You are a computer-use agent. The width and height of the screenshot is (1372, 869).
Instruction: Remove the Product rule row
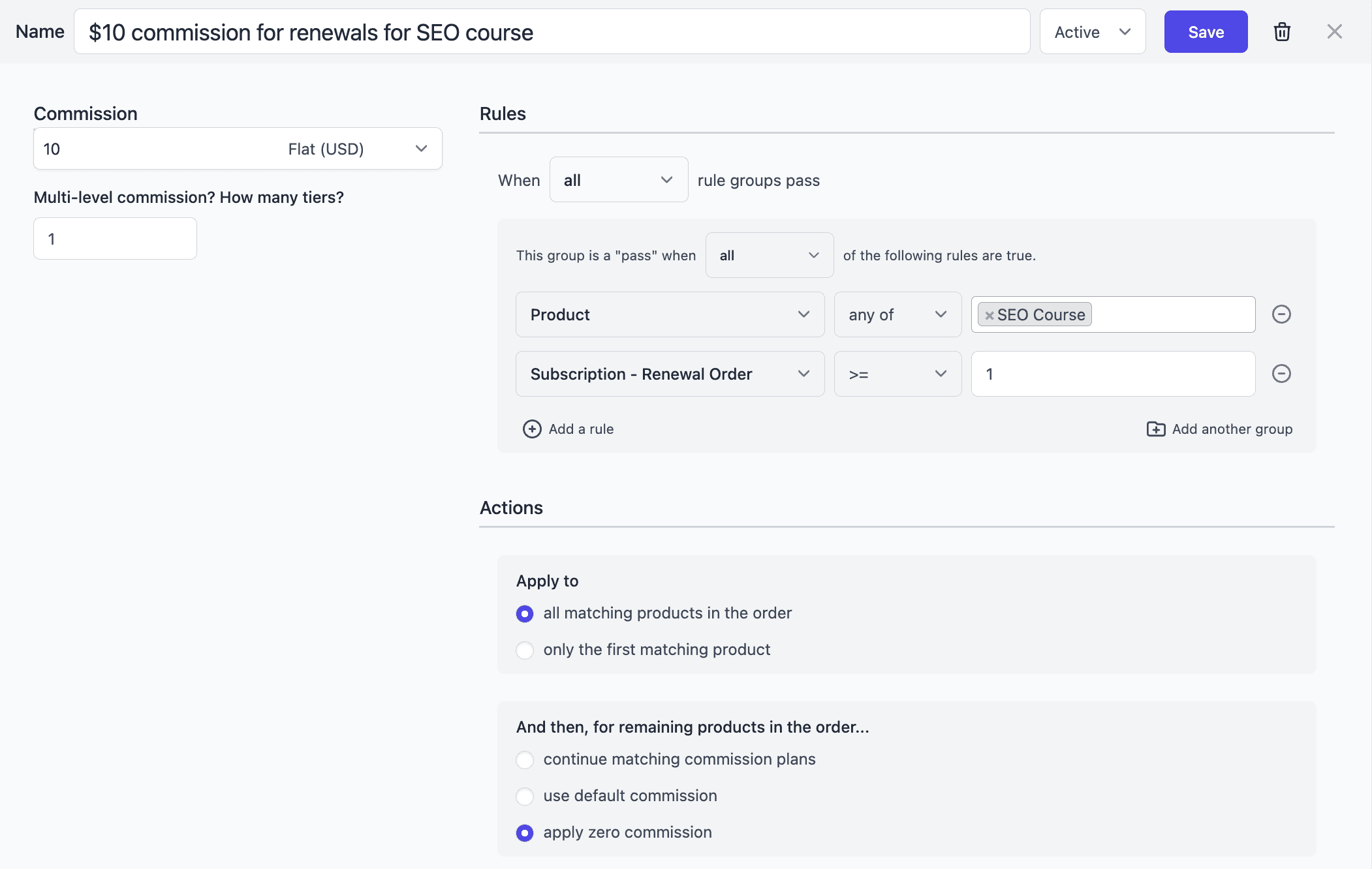click(1281, 314)
